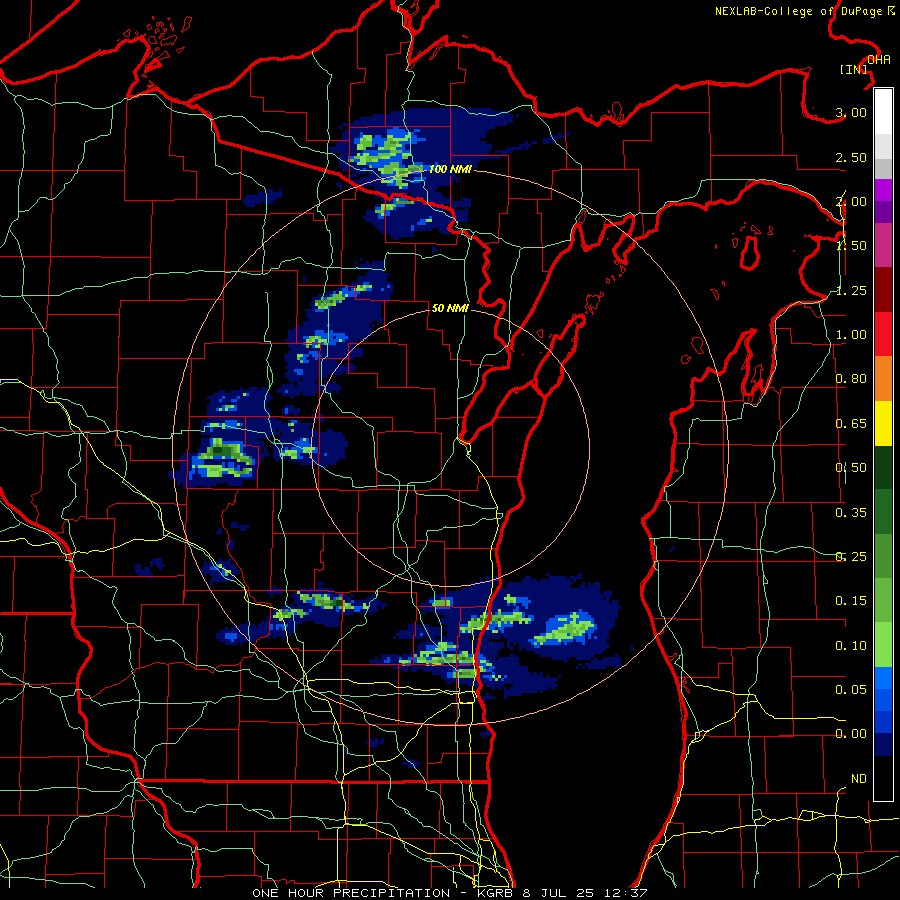
Task: Pick the yellow legend swatch
Action: click(x=883, y=423)
